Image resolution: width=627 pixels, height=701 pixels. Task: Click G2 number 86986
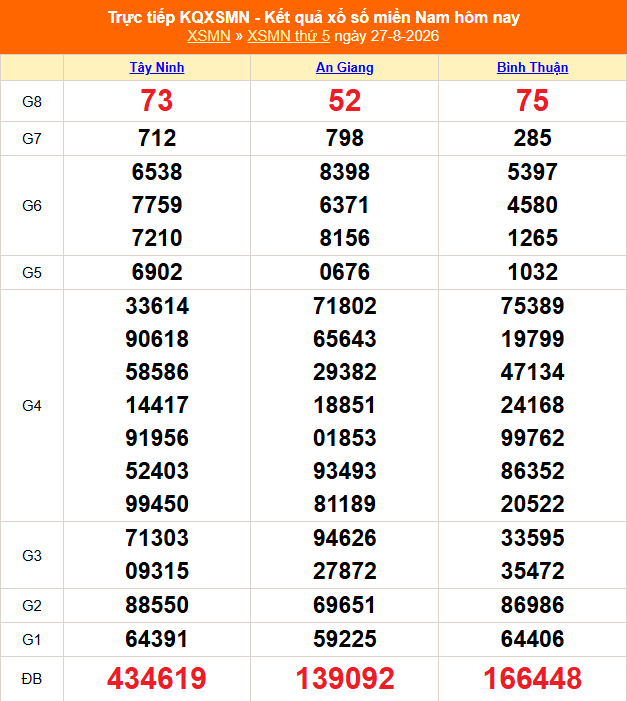pyautogui.click(x=532, y=605)
